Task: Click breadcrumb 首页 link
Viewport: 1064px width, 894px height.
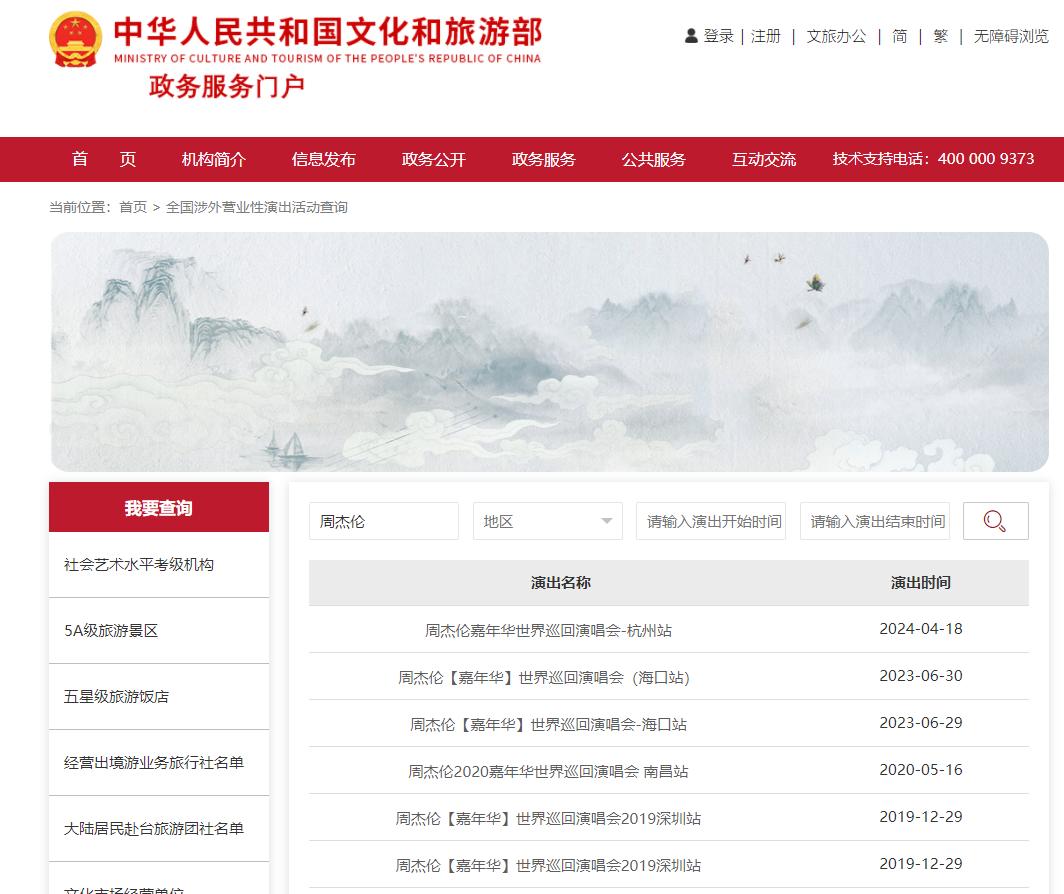Action: (133, 207)
